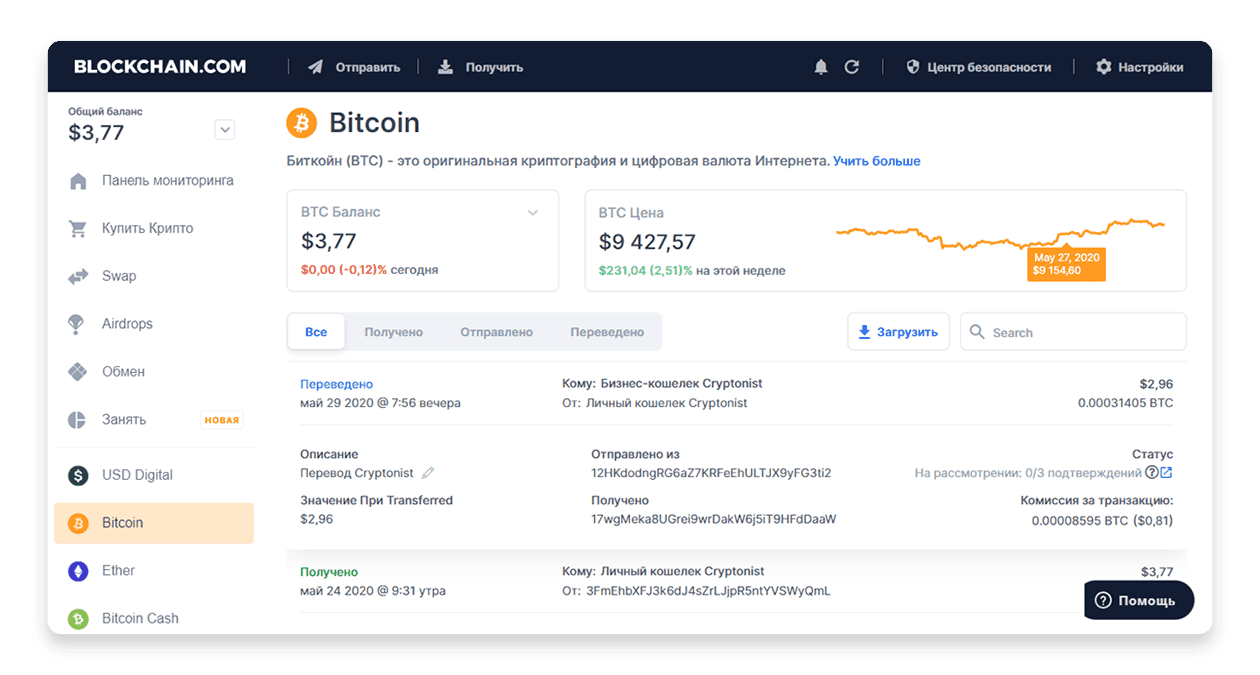Click the Отправить button
The height and width of the screenshot is (675, 1260).
tap(354, 67)
